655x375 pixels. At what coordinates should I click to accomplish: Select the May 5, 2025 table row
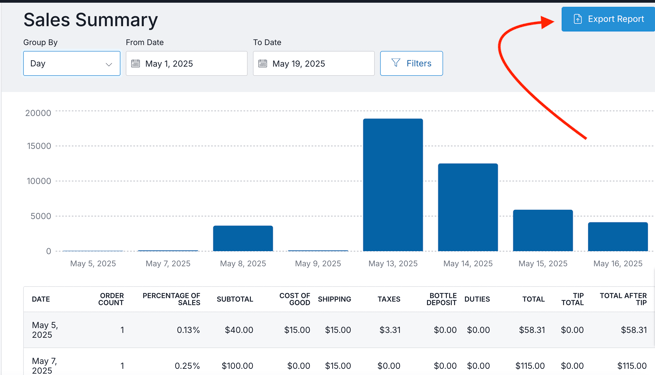tap(339, 330)
